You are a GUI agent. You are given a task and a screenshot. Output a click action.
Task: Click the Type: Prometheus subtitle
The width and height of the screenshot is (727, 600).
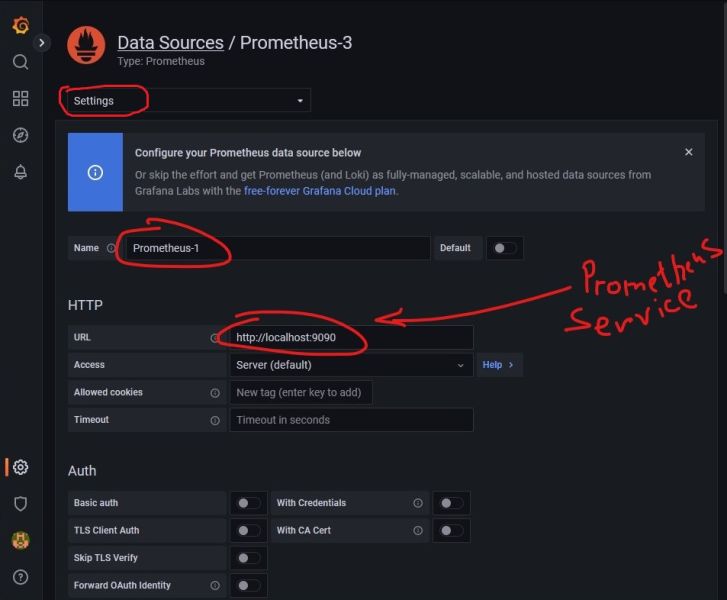(161, 61)
